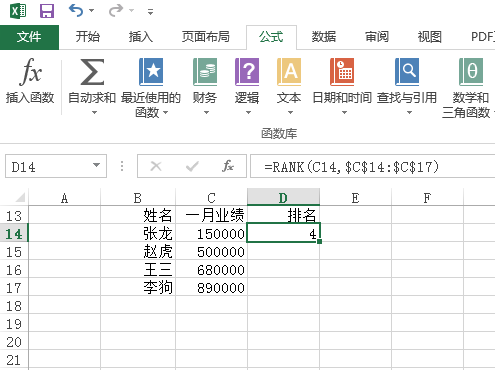Viewport: 495px width, 370px height.
Task: Select the 公式 tab
Action: point(271,37)
